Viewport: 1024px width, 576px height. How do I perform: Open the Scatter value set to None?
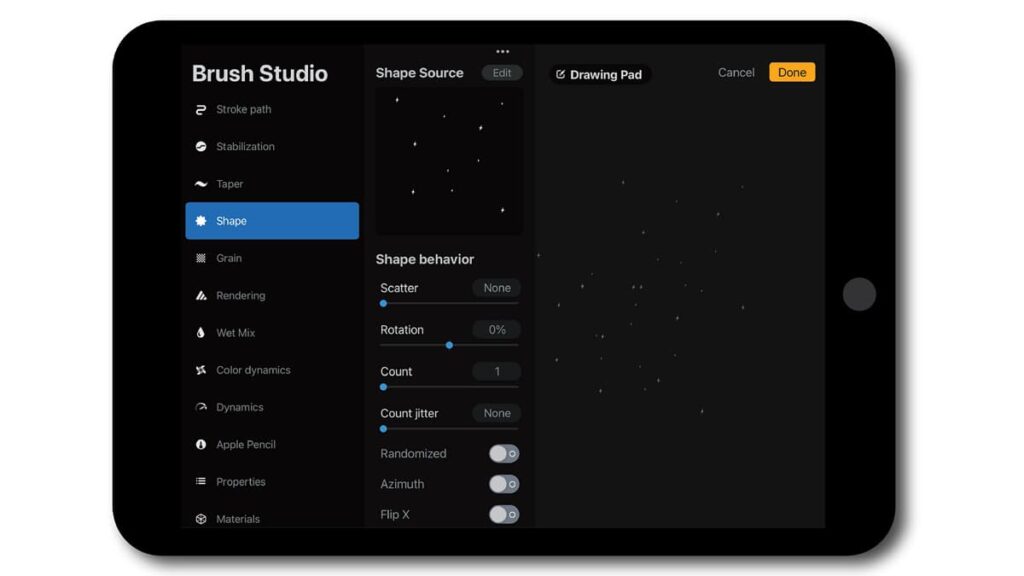point(496,288)
